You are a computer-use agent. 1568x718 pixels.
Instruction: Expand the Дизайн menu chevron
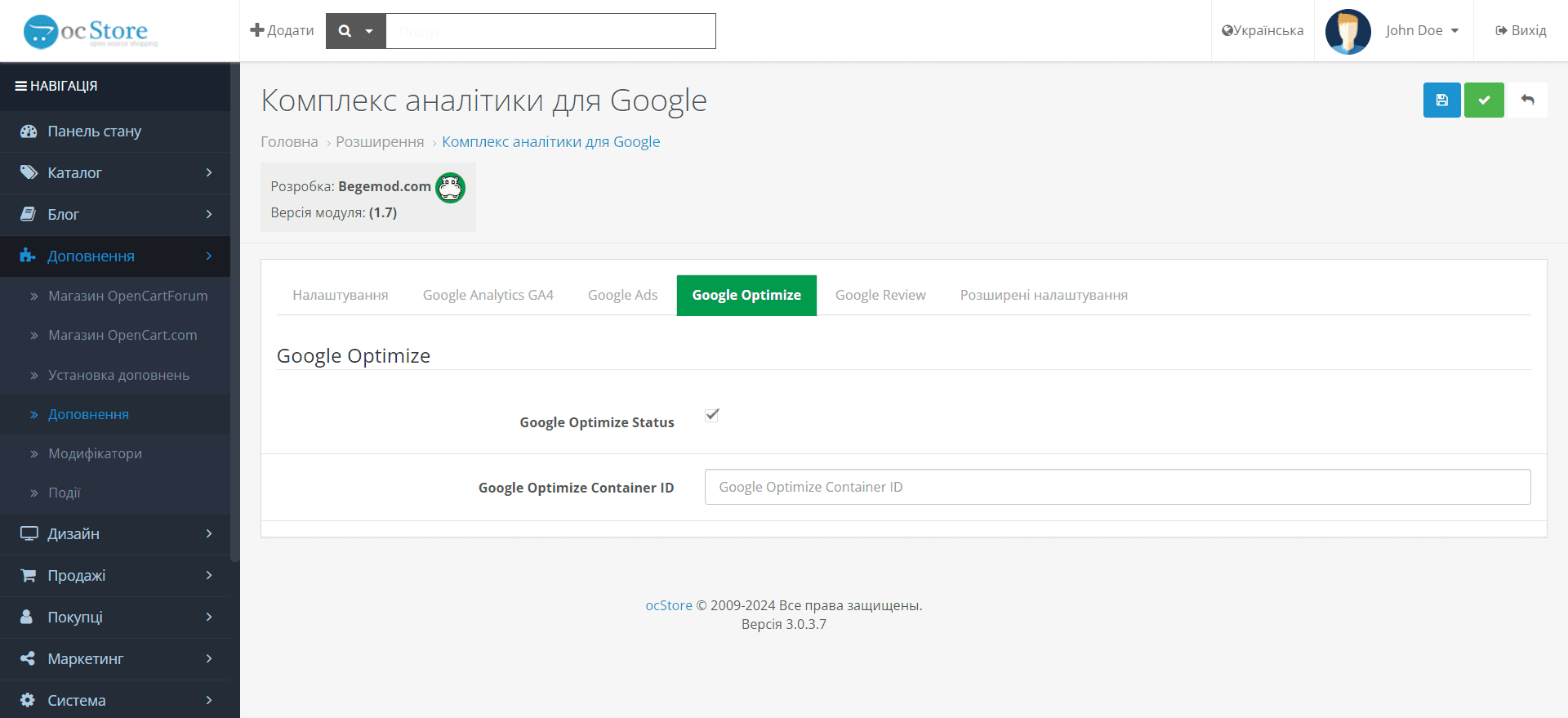pos(209,533)
